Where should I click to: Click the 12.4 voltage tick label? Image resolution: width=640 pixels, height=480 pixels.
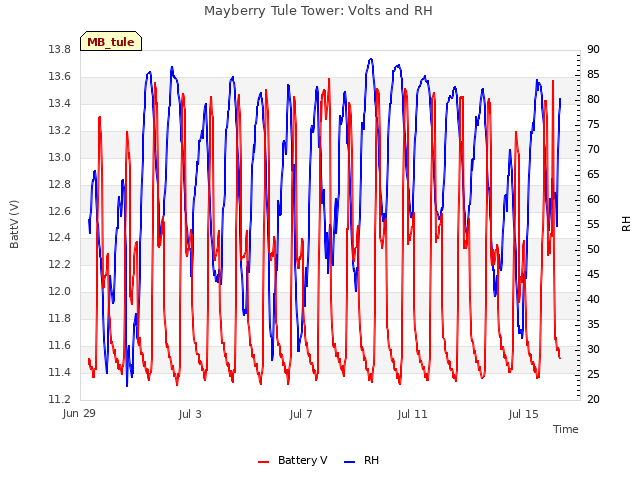coord(59,238)
